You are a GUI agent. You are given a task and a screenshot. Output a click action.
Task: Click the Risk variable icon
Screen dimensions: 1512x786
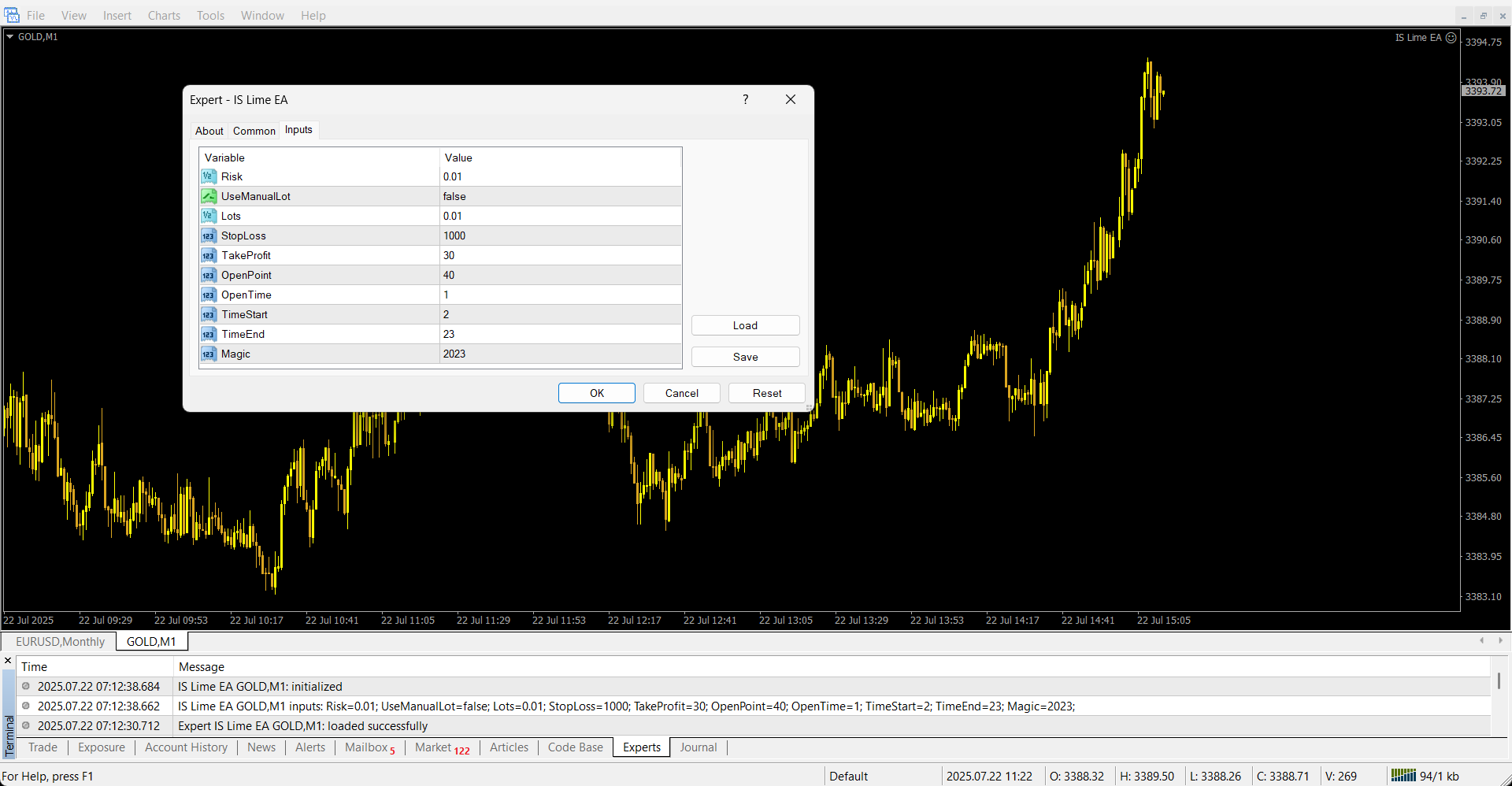(208, 176)
